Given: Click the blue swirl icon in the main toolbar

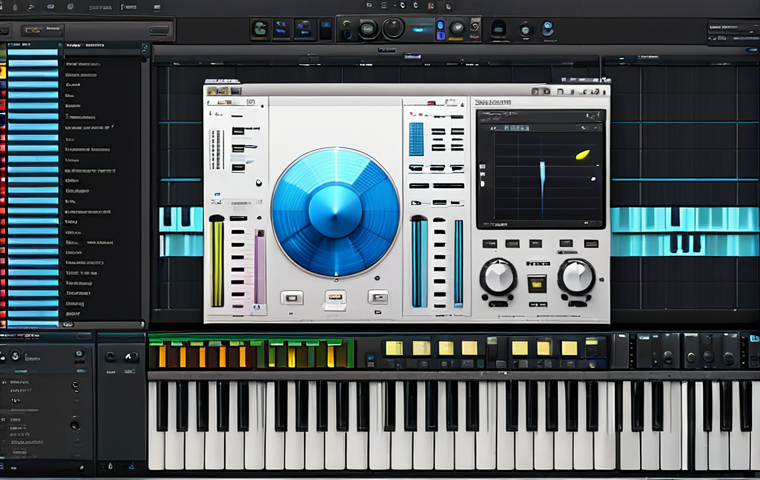Looking at the screenshot, I should click(547, 29).
